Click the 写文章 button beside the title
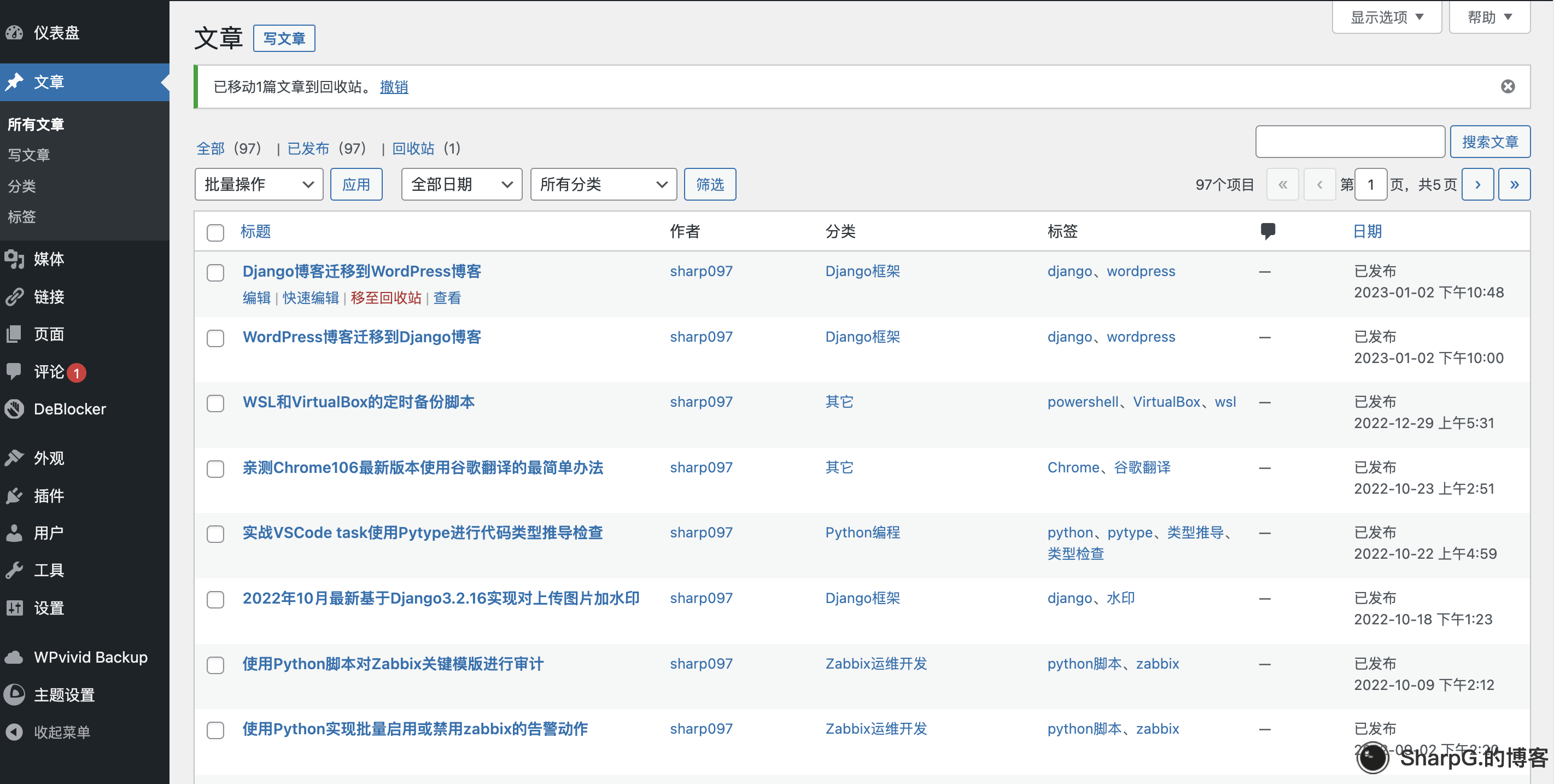Image resolution: width=1554 pixels, height=784 pixels. pyautogui.click(x=284, y=39)
